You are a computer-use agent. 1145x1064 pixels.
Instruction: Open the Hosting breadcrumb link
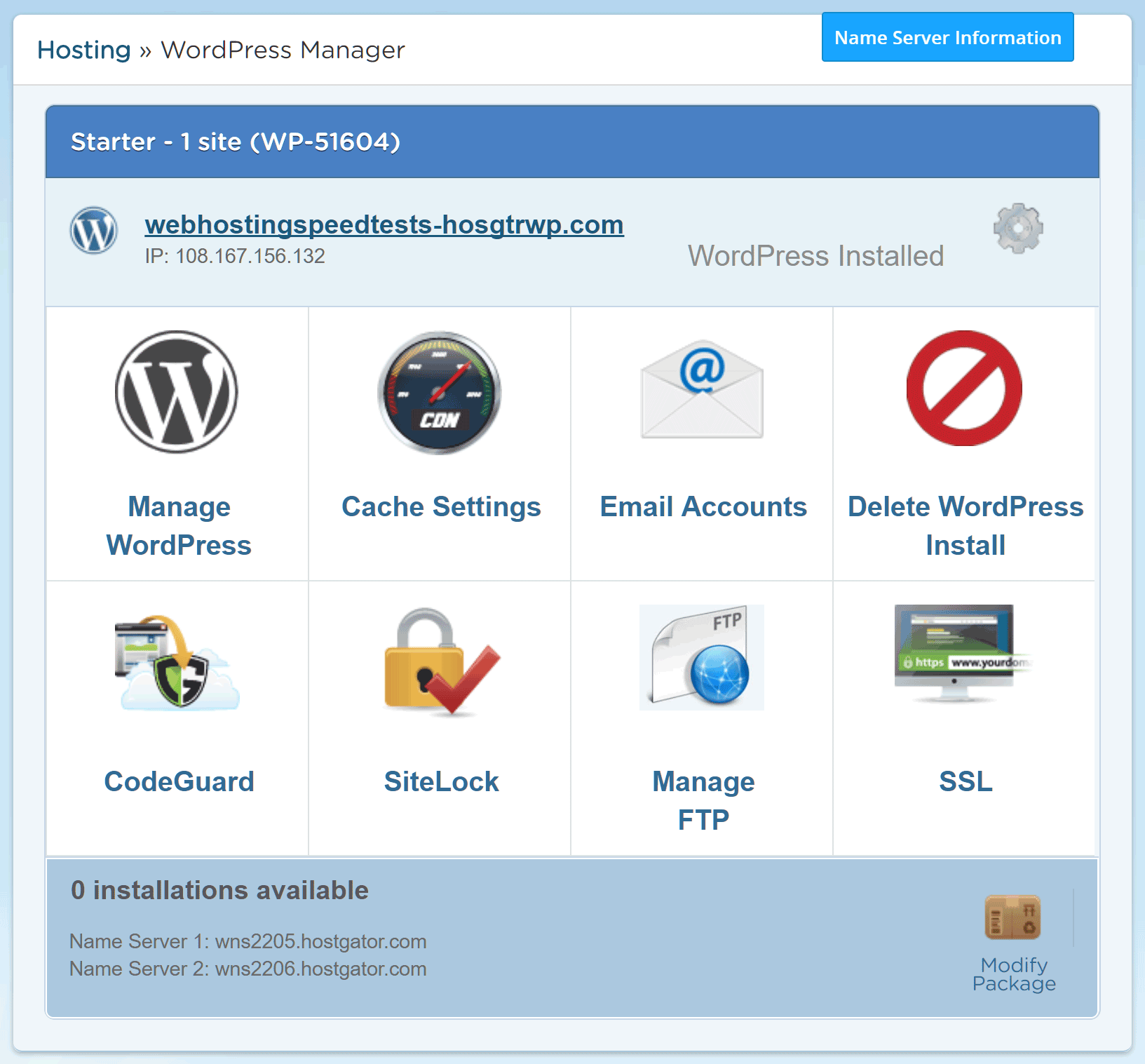click(84, 50)
